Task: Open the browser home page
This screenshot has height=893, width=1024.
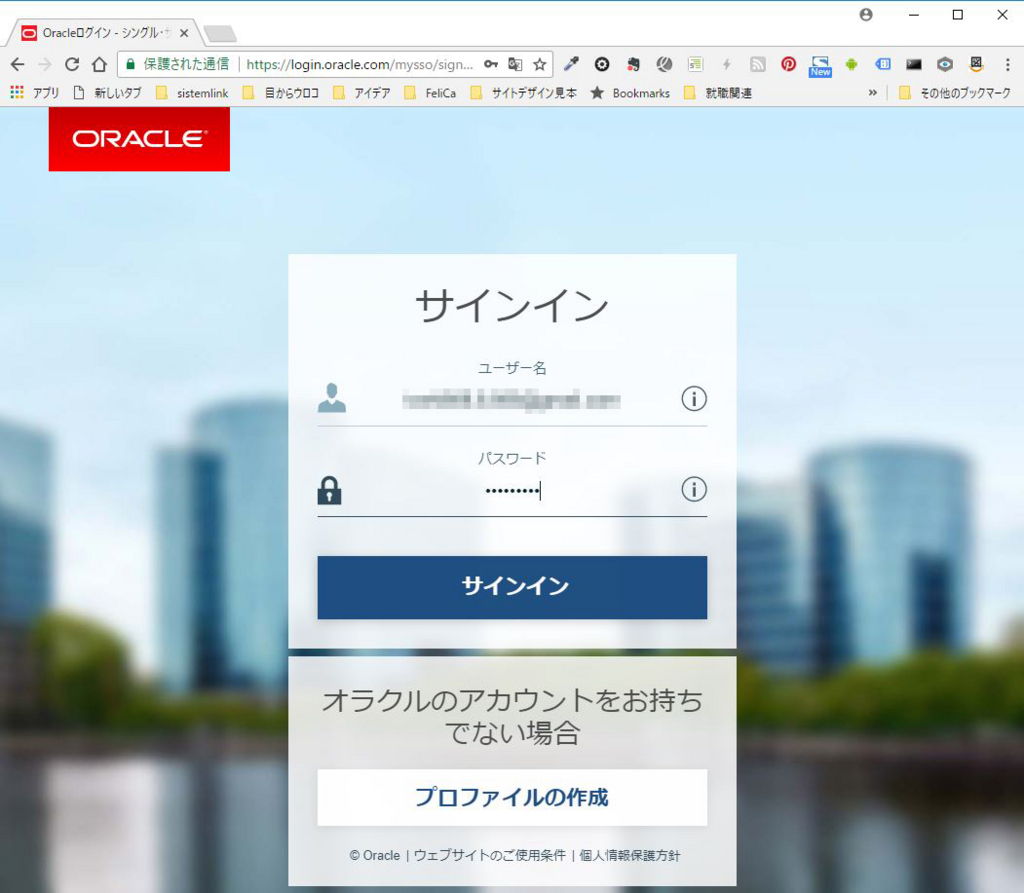Action: coord(99,64)
